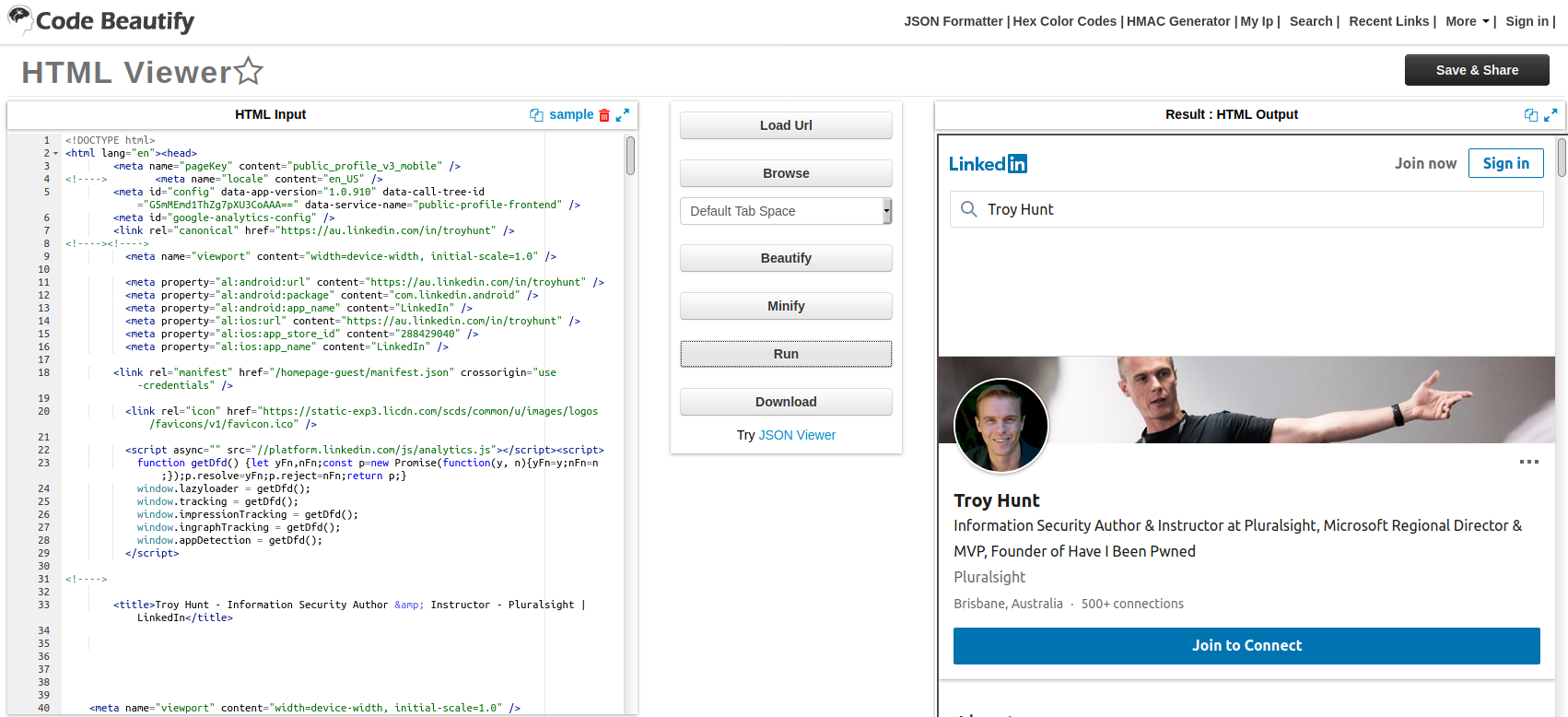Image resolution: width=1568 pixels, height=717 pixels.
Task: Favorite HTML Viewer with the star icon
Action: tap(249, 71)
